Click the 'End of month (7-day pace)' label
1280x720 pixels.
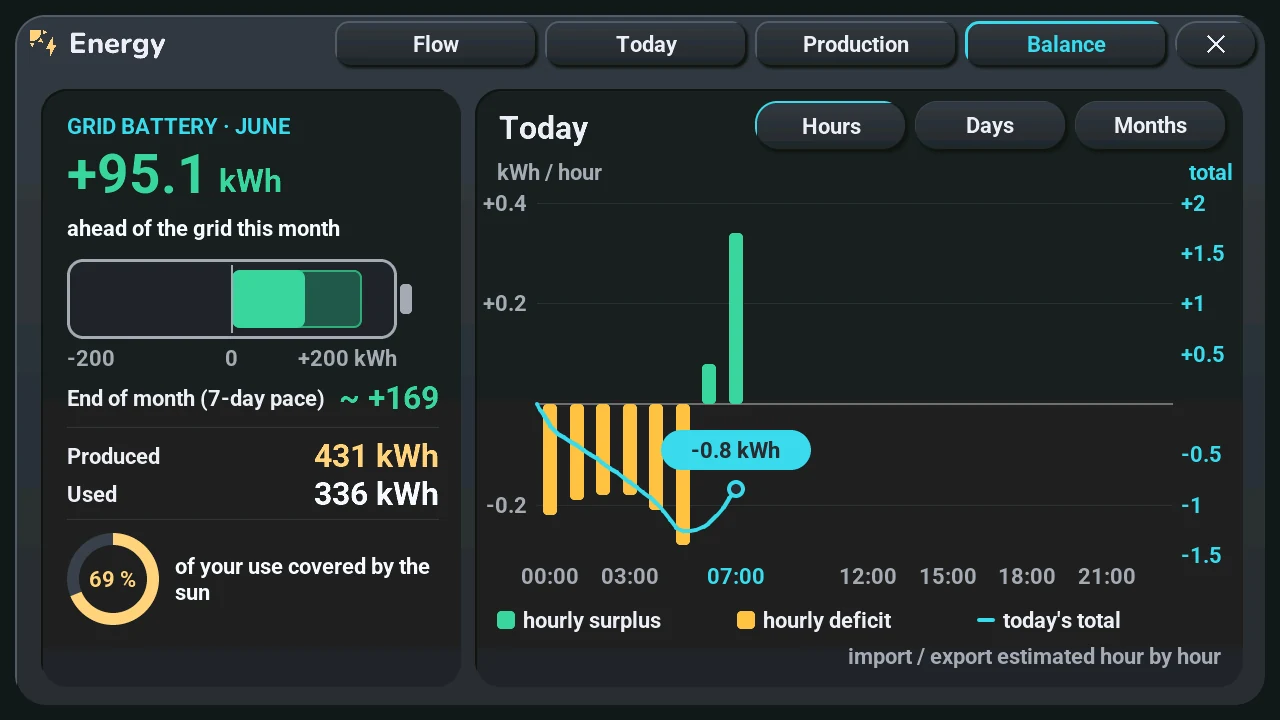tap(196, 399)
